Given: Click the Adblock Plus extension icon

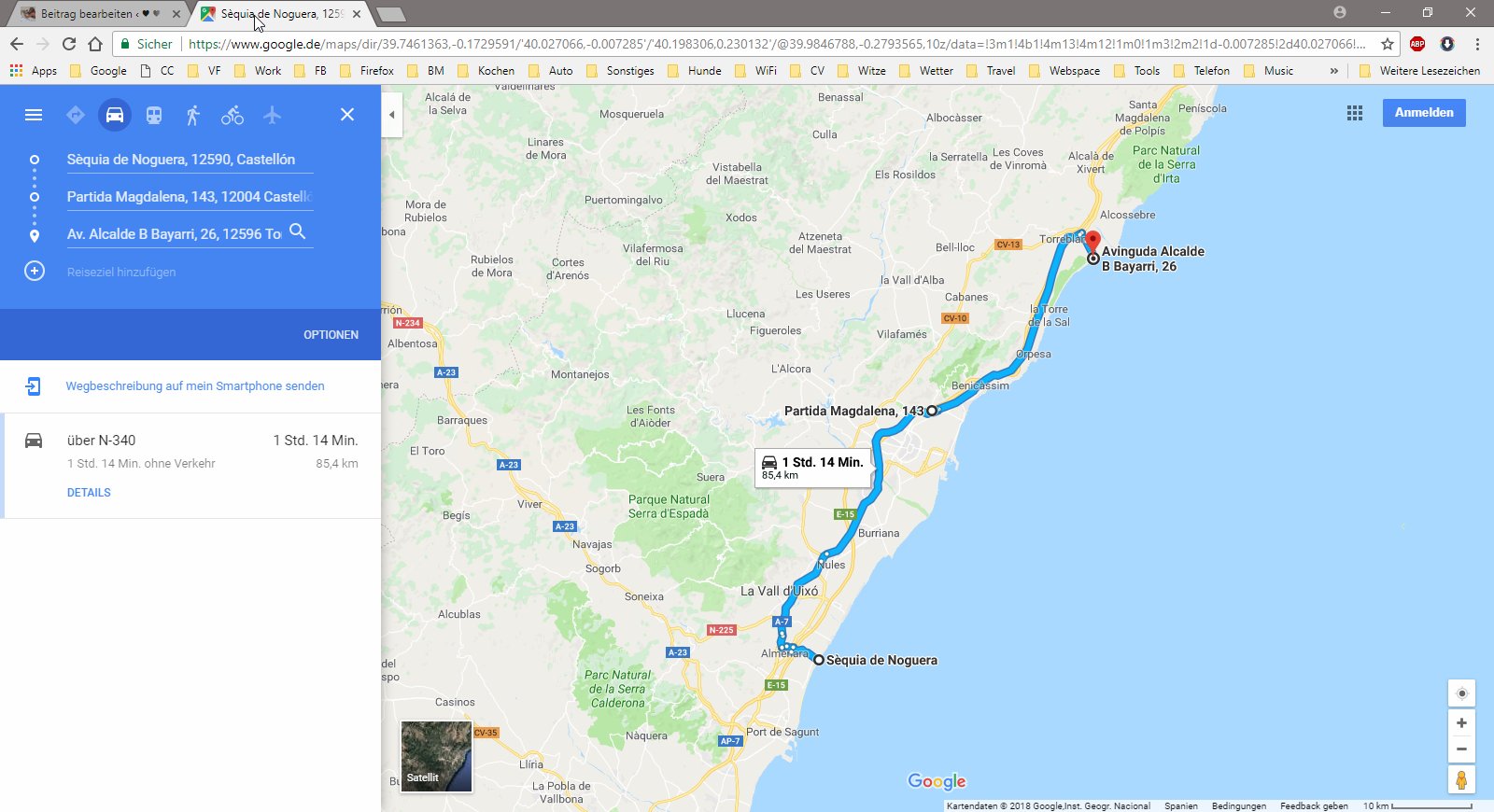Looking at the screenshot, I should click(x=1417, y=44).
